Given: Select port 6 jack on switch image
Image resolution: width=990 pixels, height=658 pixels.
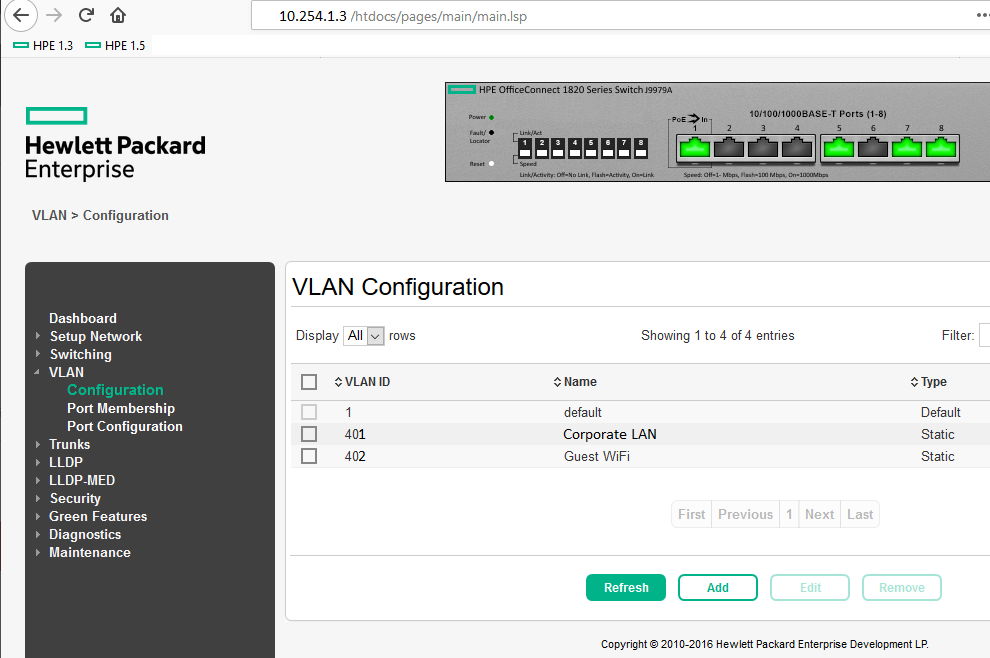Looking at the screenshot, I should pos(873,148).
